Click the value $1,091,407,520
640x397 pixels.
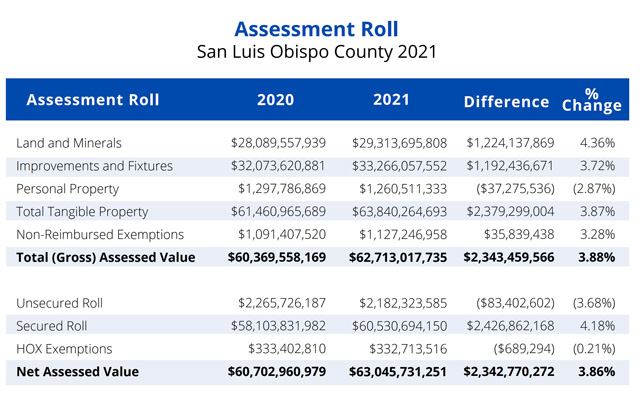coord(282,234)
